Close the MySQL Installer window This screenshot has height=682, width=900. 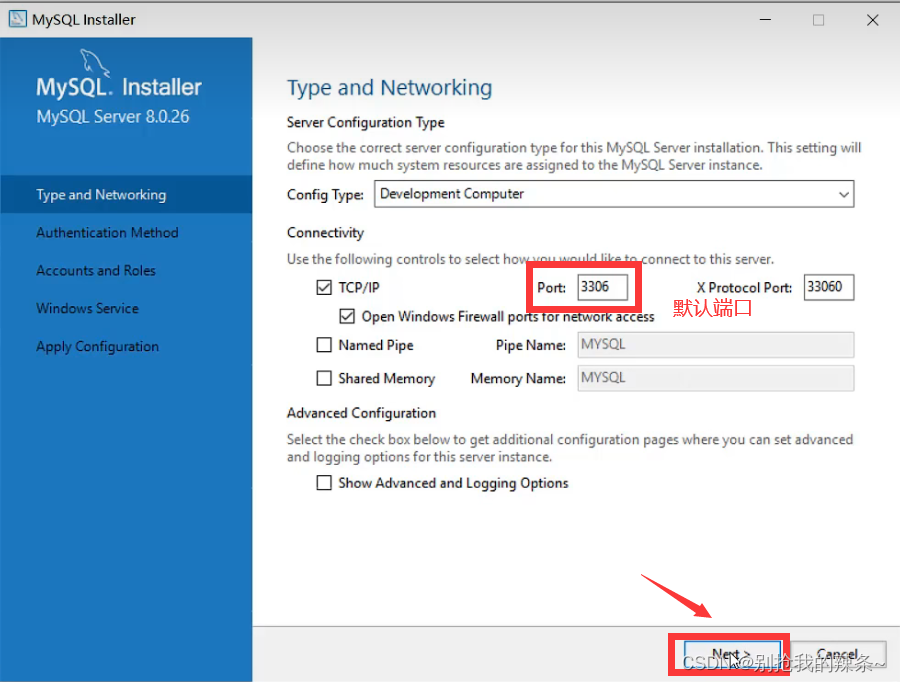coord(872,20)
